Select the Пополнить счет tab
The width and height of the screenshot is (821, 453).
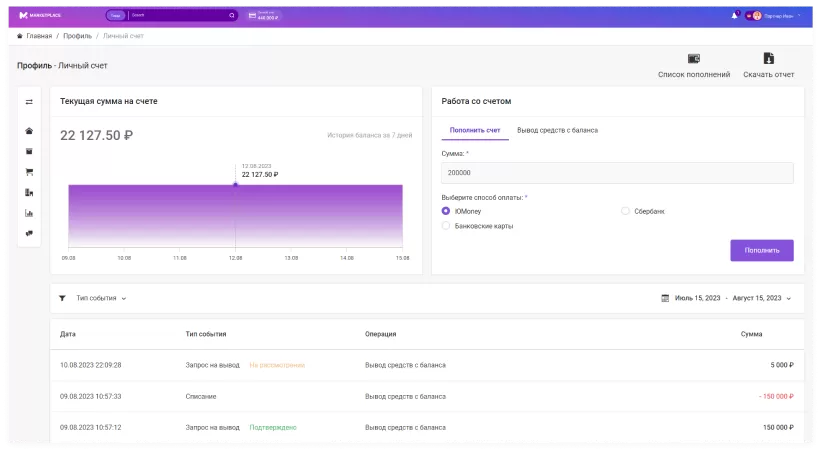pos(475,130)
